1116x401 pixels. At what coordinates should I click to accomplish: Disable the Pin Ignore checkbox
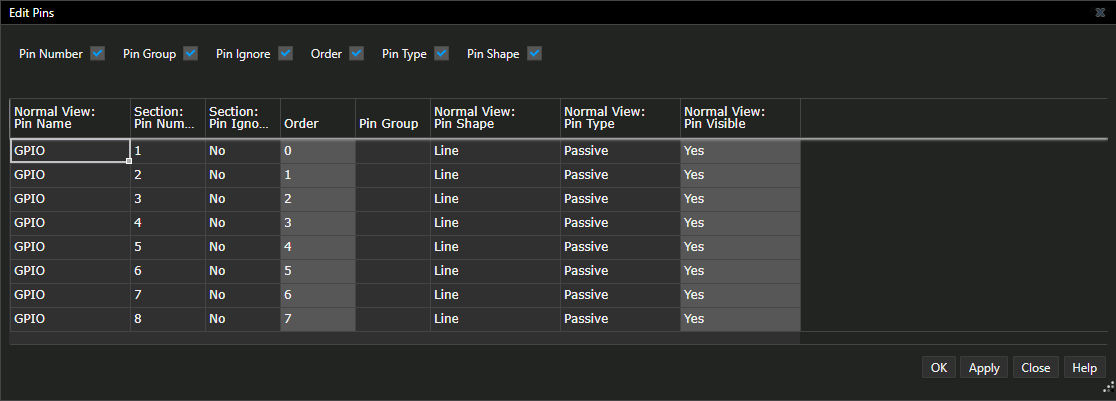point(285,54)
